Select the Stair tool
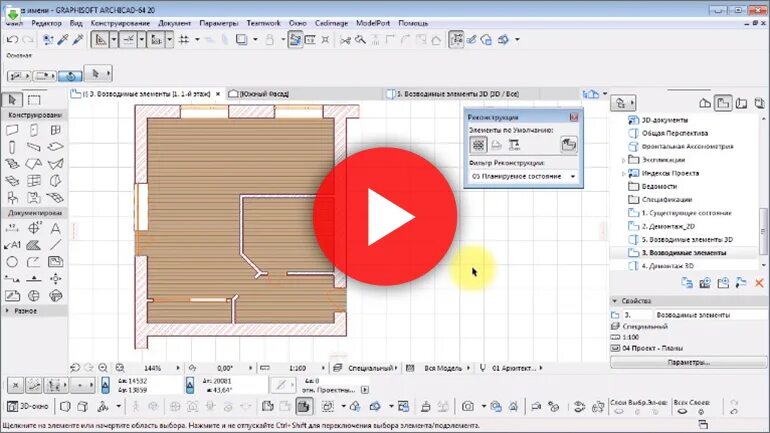The width and height of the screenshot is (770, 433). point(12,163)
